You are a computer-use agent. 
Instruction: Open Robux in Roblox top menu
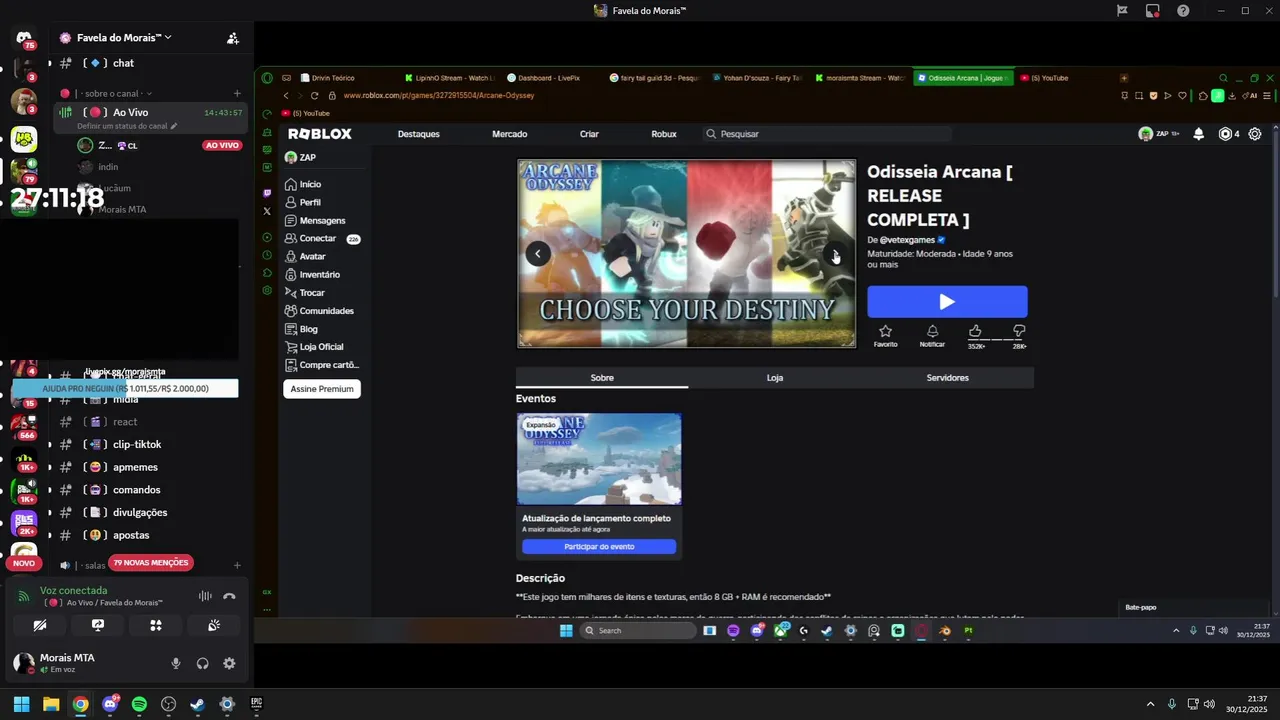664,134
